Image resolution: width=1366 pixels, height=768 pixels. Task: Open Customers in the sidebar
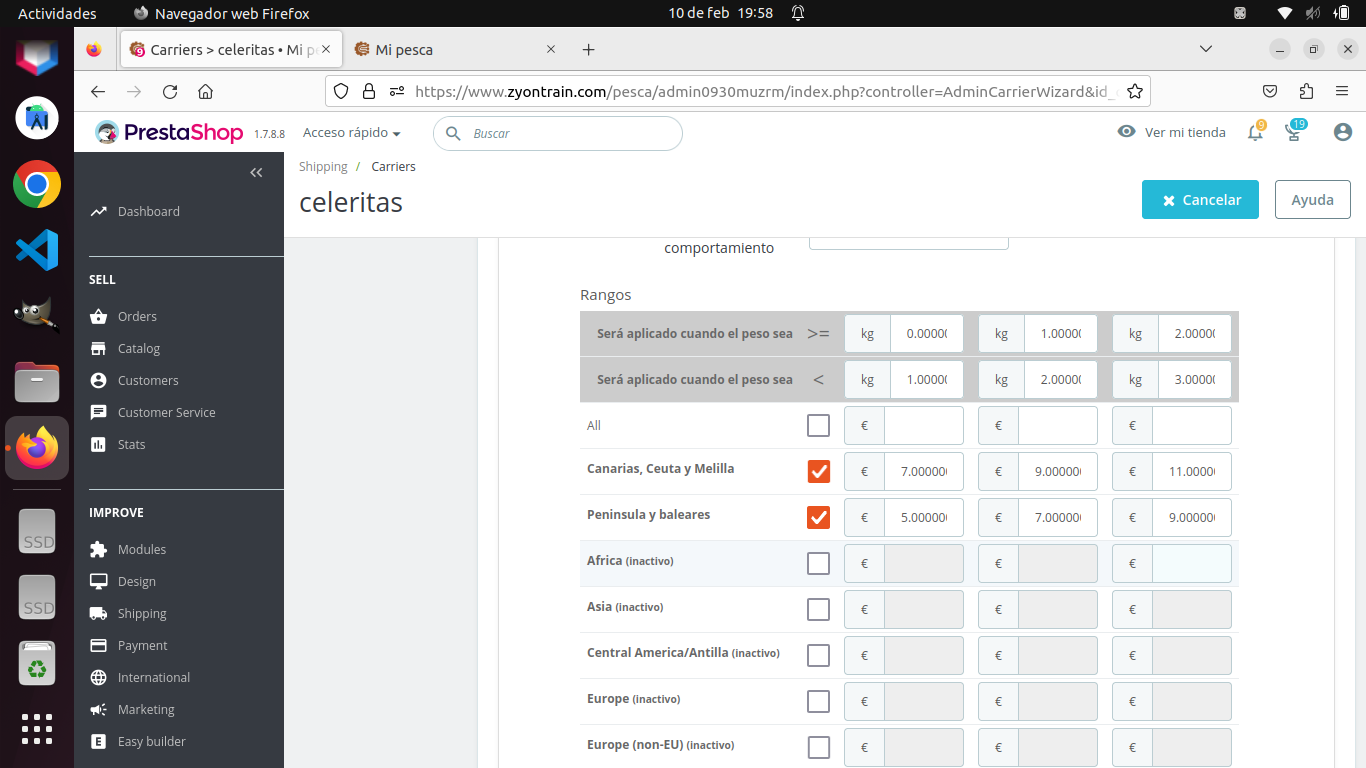[148, 380]
